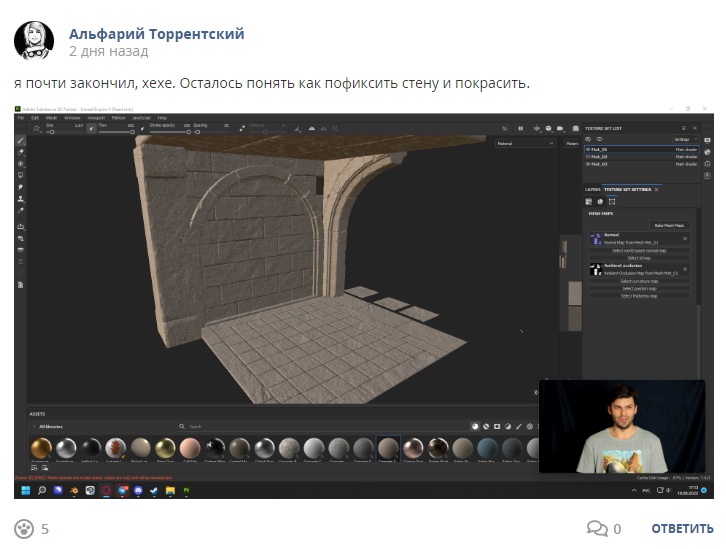Open the Mode menu
The width and height of the screenshot is (726, 549).
click(x=51, y=118)
